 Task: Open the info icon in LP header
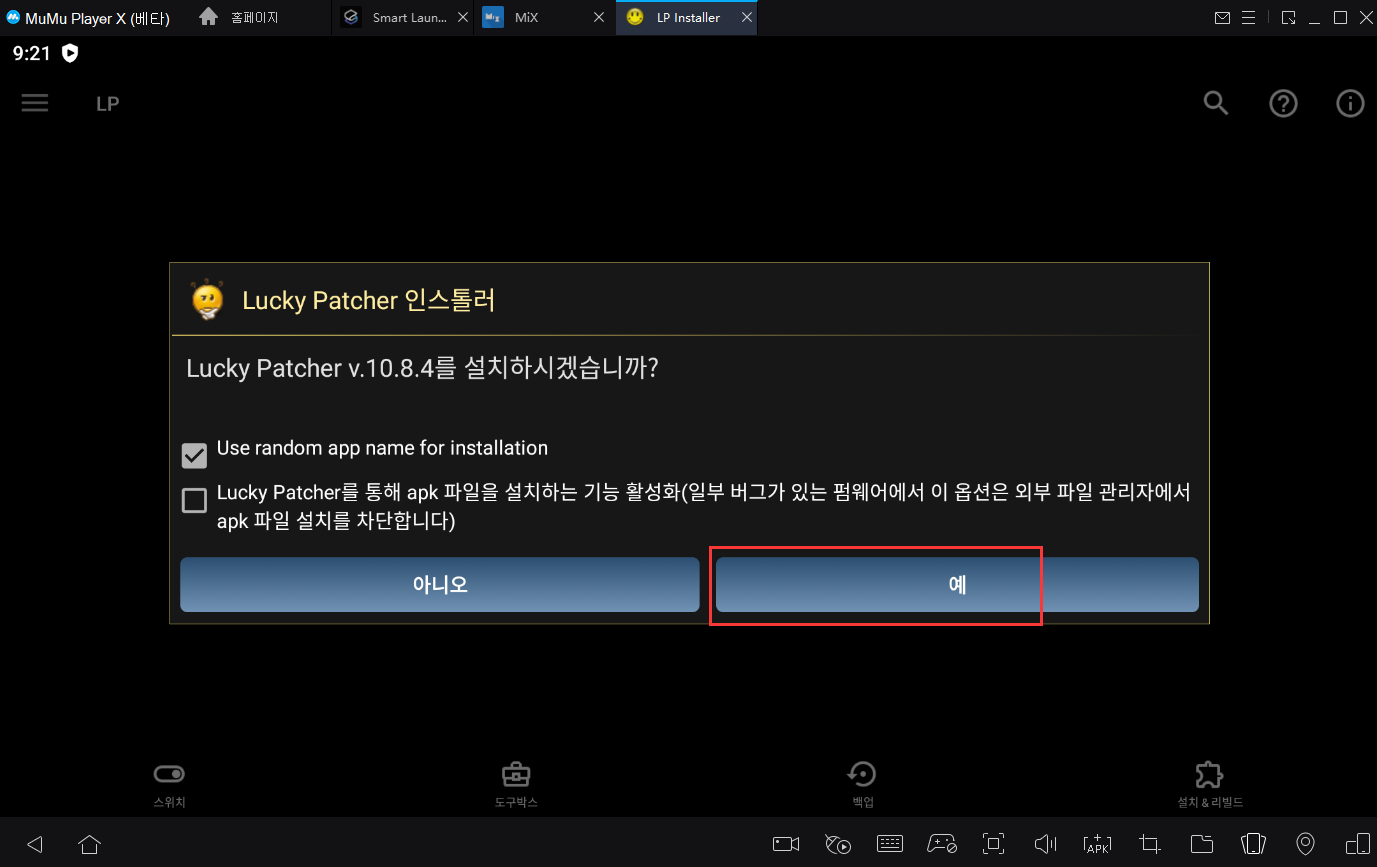[1350, 103]
